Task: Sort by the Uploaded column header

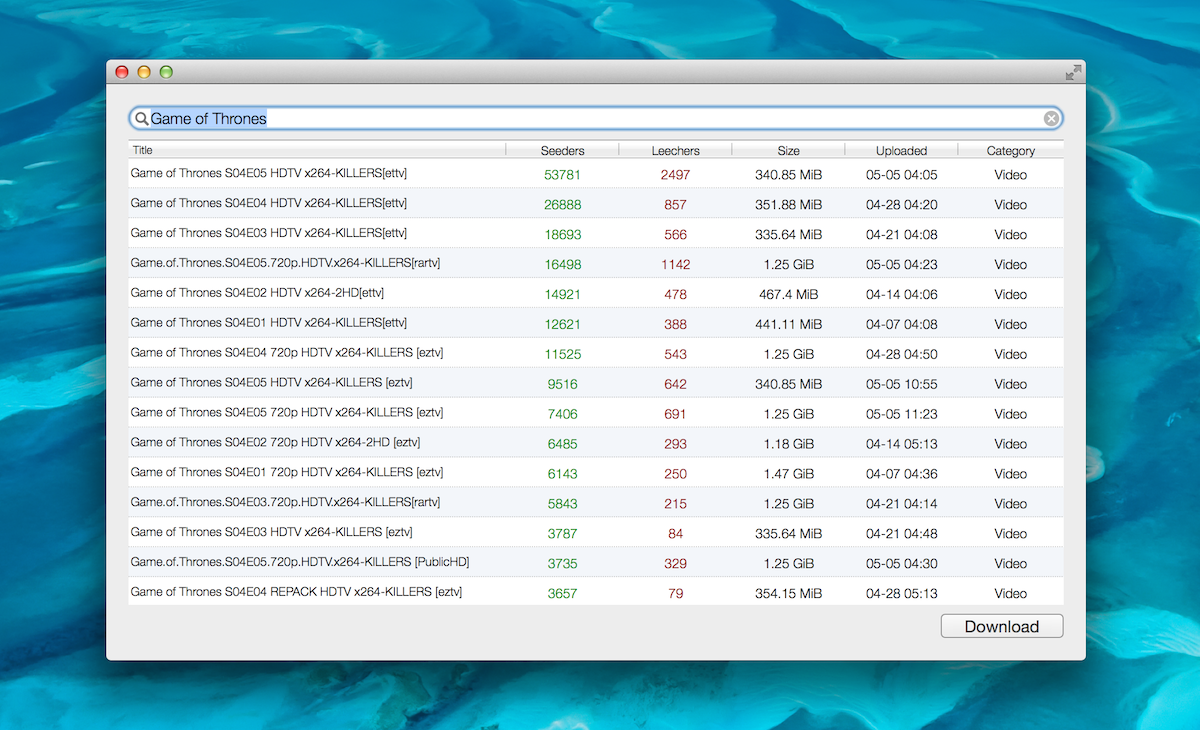Action: 902,151
